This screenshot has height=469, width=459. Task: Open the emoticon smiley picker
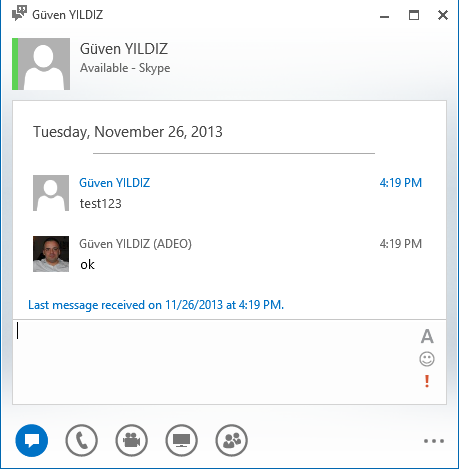(x=427, y=359)
